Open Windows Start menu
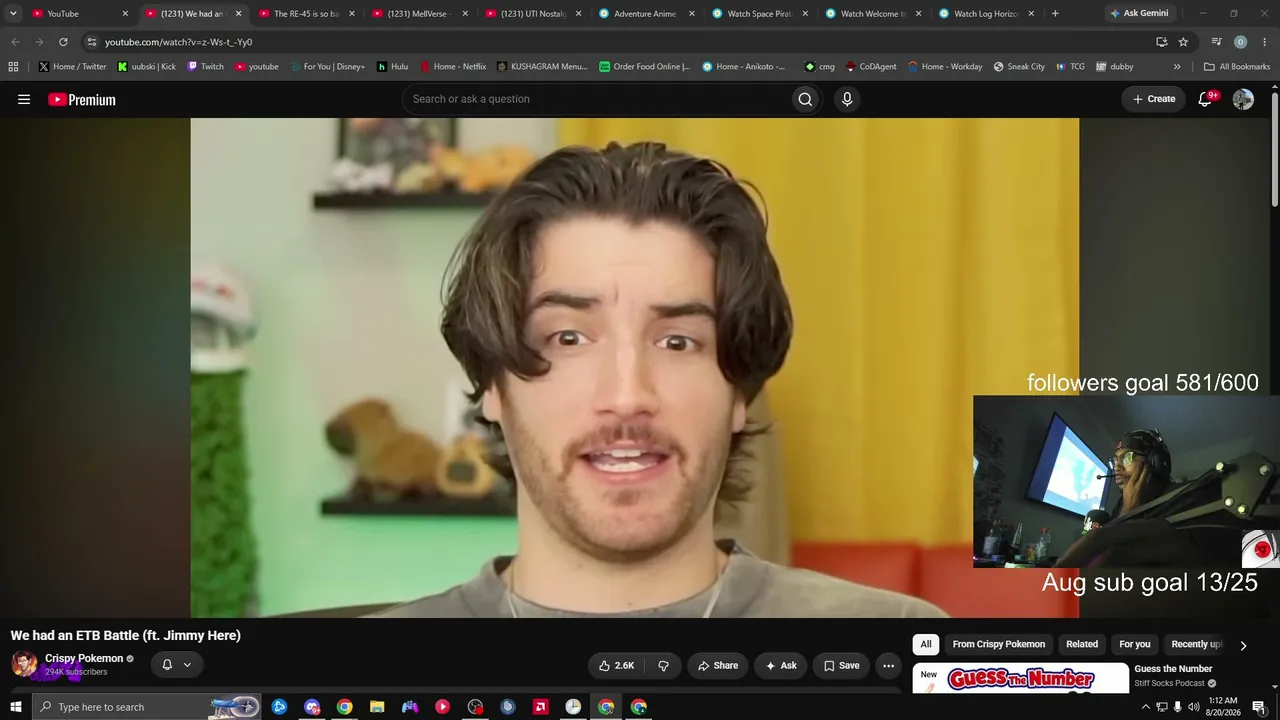Image resolution: width=1280 pixels, height=720 pixels. pos(16,707)
